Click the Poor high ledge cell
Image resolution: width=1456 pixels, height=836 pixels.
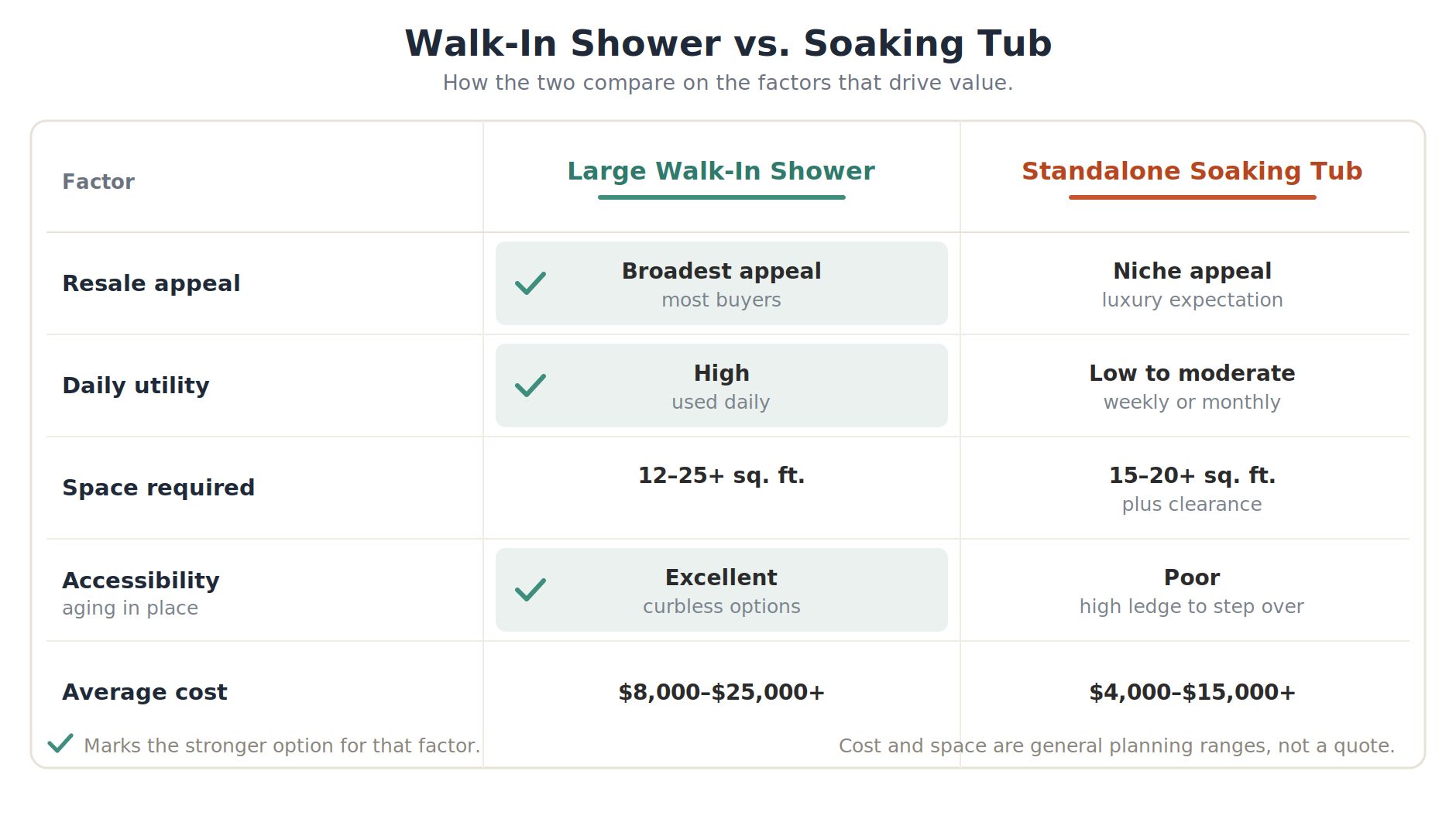click(x=1192, y=591)
